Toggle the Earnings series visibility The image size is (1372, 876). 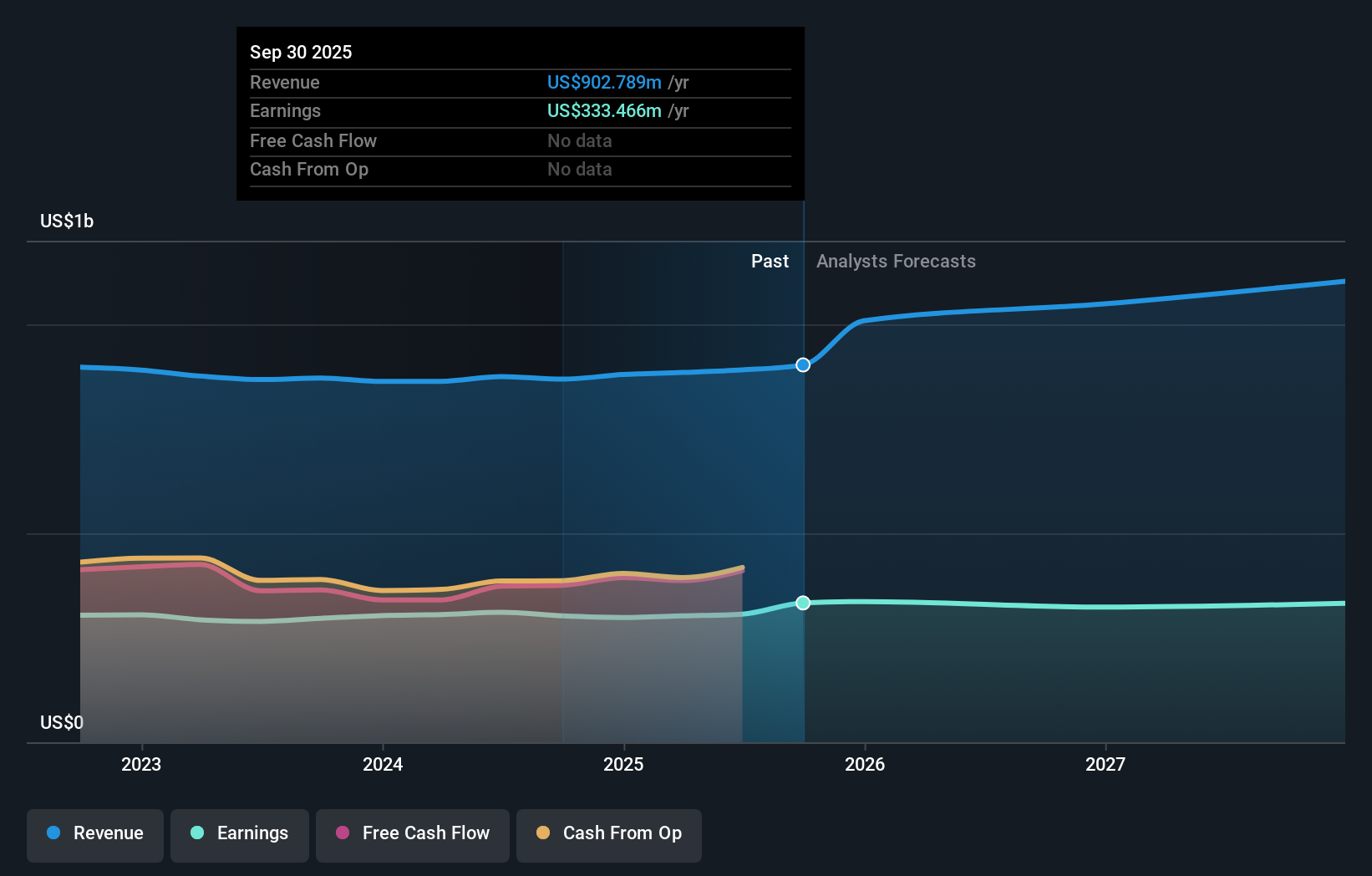pos(239,833)
